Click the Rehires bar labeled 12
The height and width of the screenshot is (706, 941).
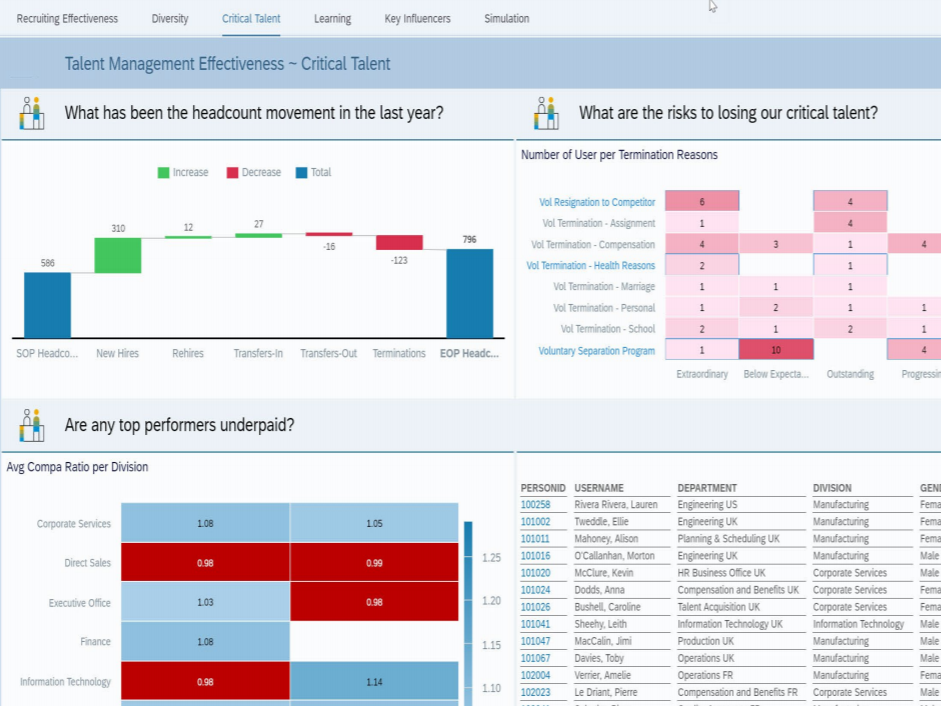coord(188,237)
